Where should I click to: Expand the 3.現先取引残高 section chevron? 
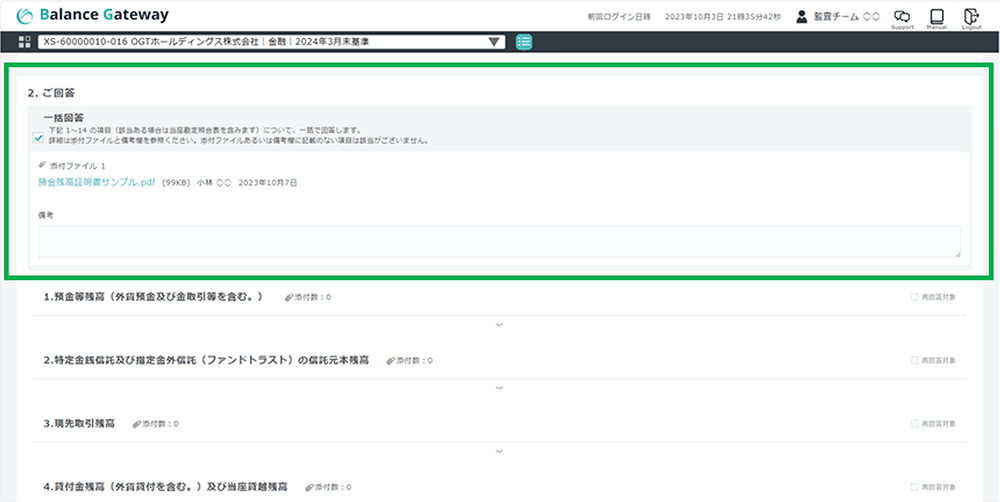coord(499,450)
